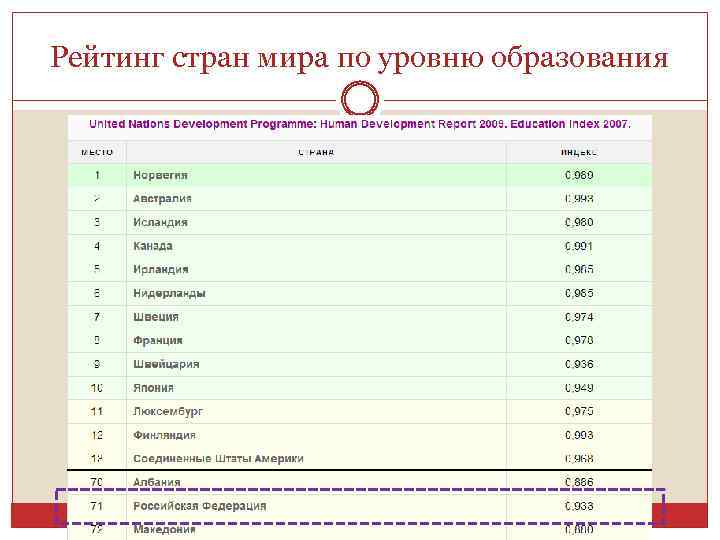Click the country name 'Австралия'
This screenshot has height=540, width=720.
pyautogui.click(x=162, y=199)
